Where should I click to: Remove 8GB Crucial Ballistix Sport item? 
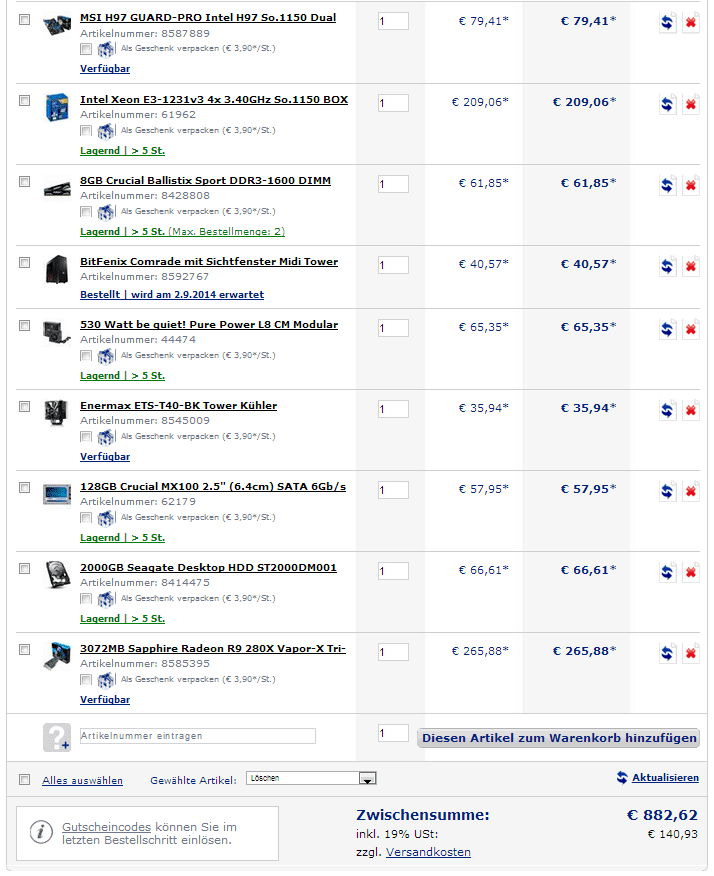[691, 185]
